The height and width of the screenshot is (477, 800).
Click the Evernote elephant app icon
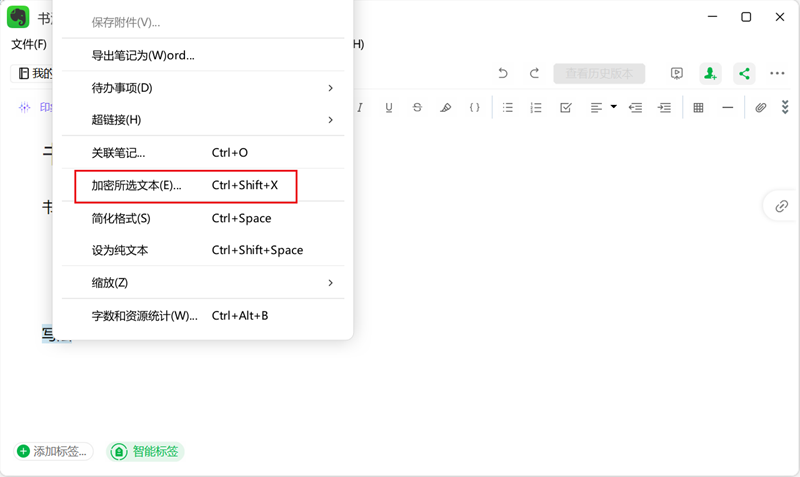[18, 16]
